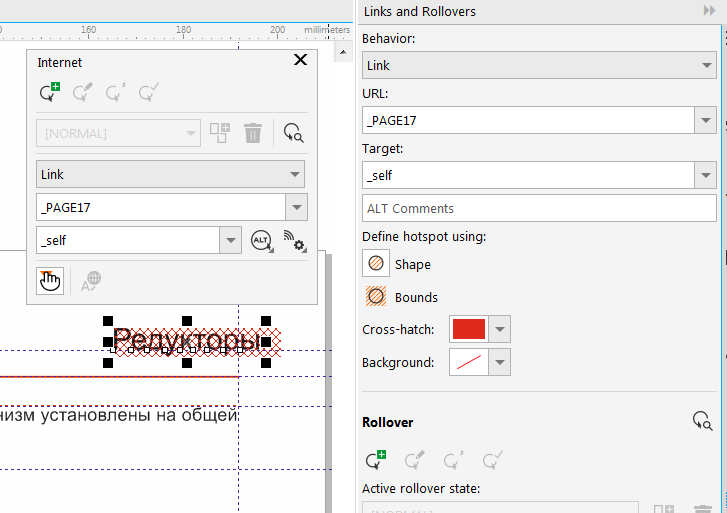Image resolution: width=727 pixels, height=513 pixels.
Task: Collapse the Links and Rollovers docker arrows
Action: [x=709, y=11]
